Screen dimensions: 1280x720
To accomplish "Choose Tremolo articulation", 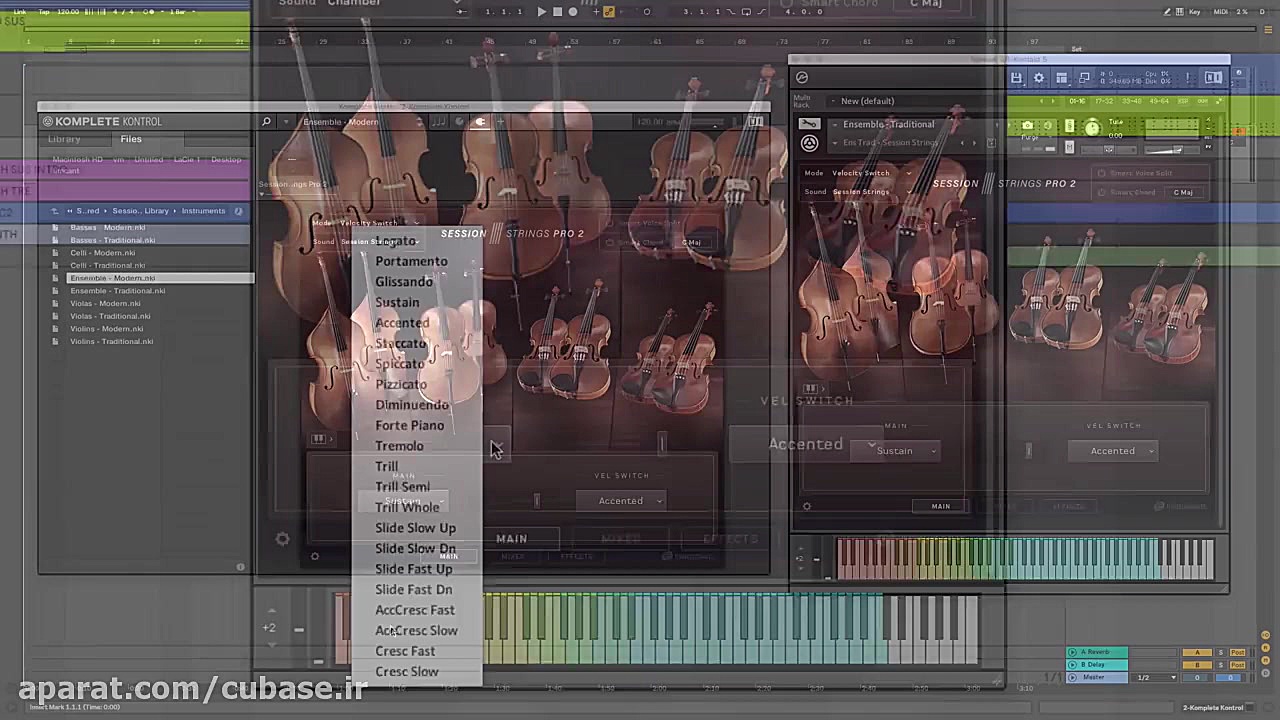I will point(399,446).
